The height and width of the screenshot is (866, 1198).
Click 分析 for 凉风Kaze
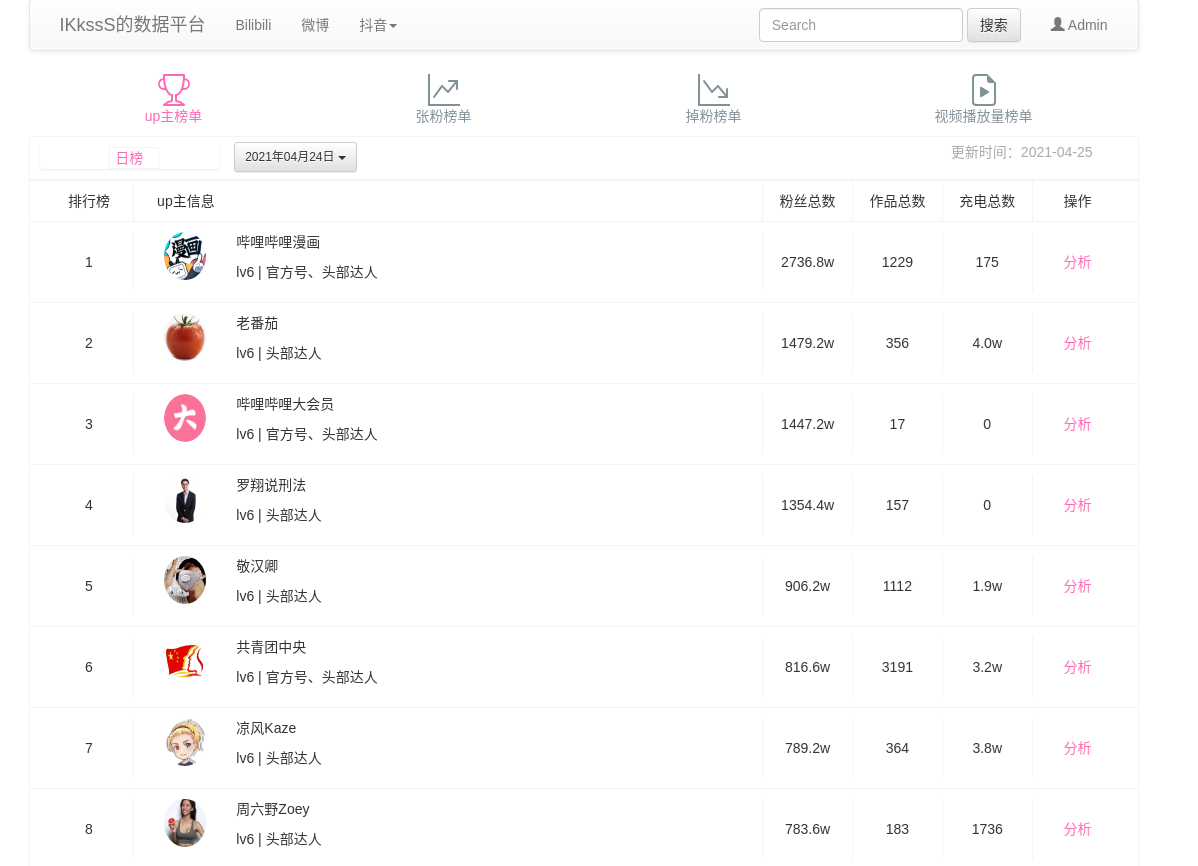tap(1077, 748)
